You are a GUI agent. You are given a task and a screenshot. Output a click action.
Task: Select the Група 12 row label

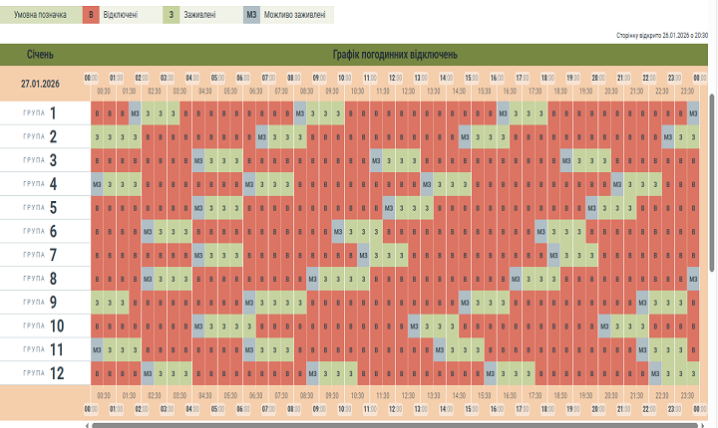[42, 372]
